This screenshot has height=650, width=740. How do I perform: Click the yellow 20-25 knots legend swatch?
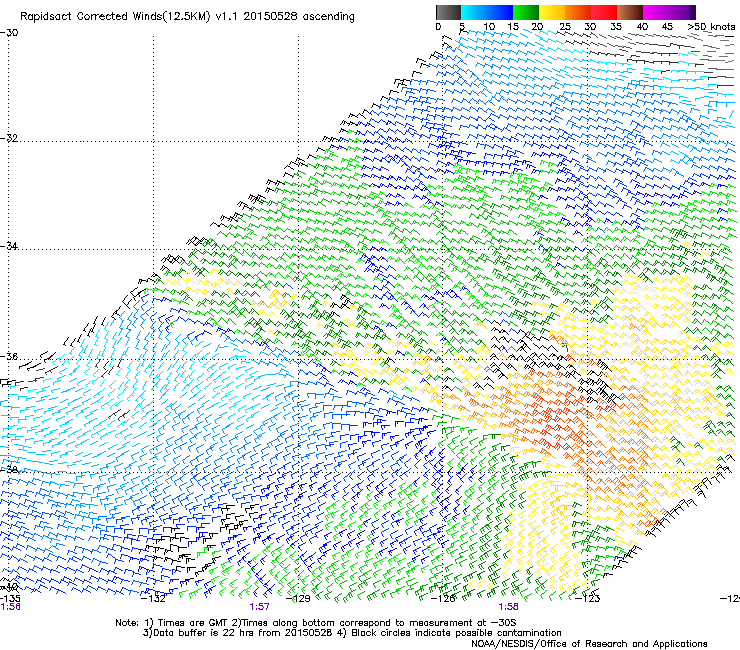pyautogui.click(x=552, y=12)
